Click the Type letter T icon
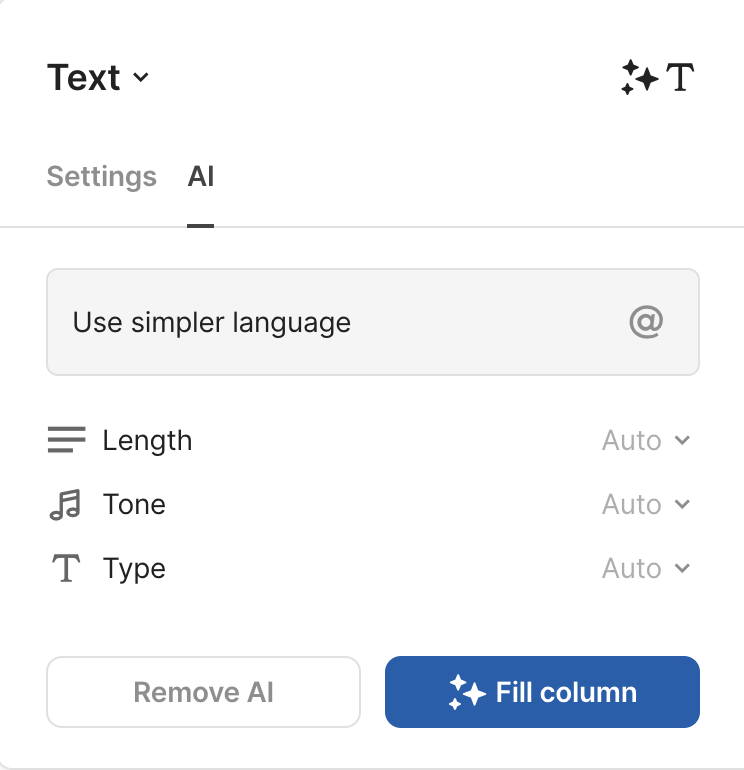Viewport: 744px width, 770px height. (x=66, y=568)
